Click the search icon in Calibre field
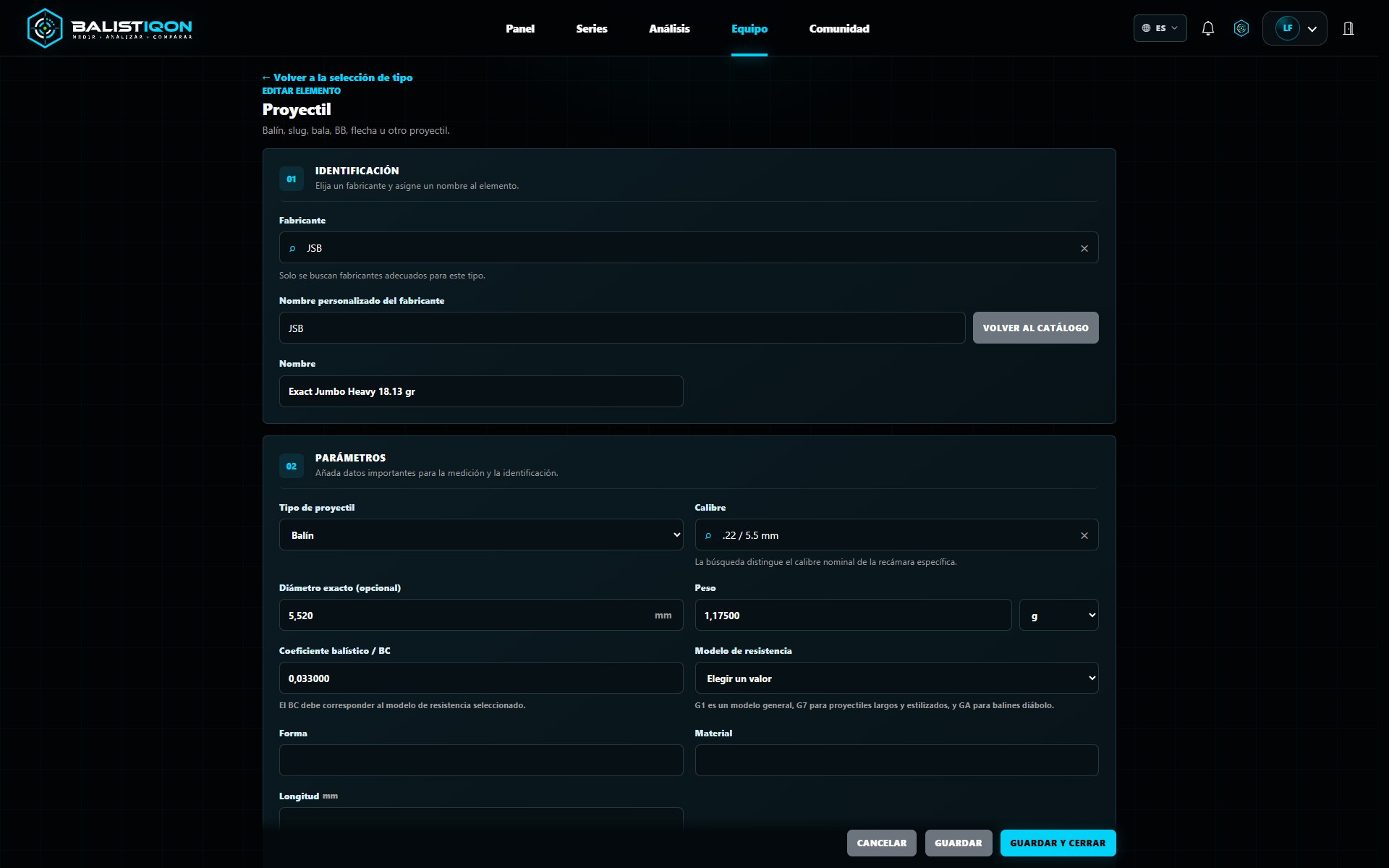This screenshot has height=868, width=1389. tap(708, 535)
